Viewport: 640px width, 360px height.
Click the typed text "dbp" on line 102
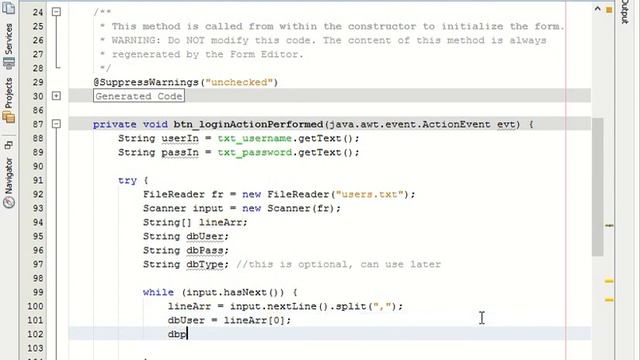click(x=177, y=334)
